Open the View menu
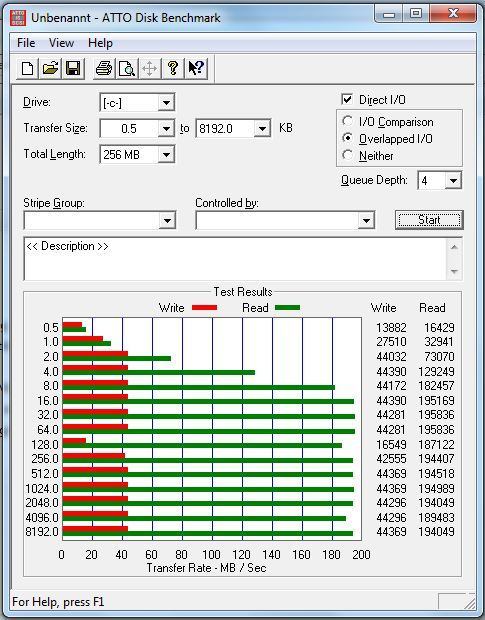This screenshot has width=485, height=620. click(61, 43)
